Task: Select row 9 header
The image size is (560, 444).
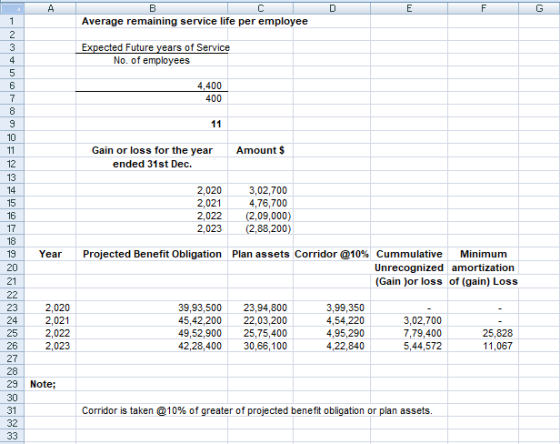Action: coord(12,124)
